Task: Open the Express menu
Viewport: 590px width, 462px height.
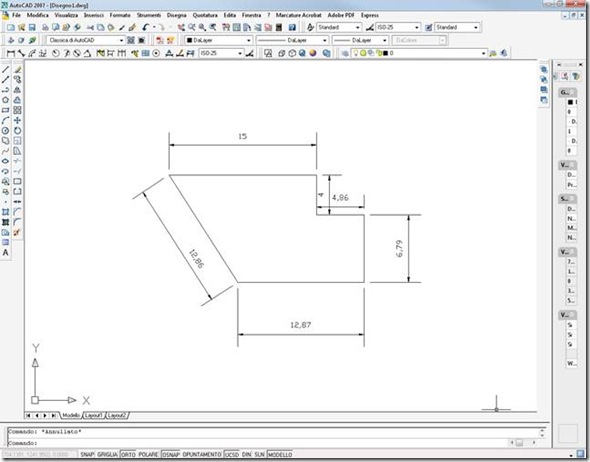Action: point(370,15)
